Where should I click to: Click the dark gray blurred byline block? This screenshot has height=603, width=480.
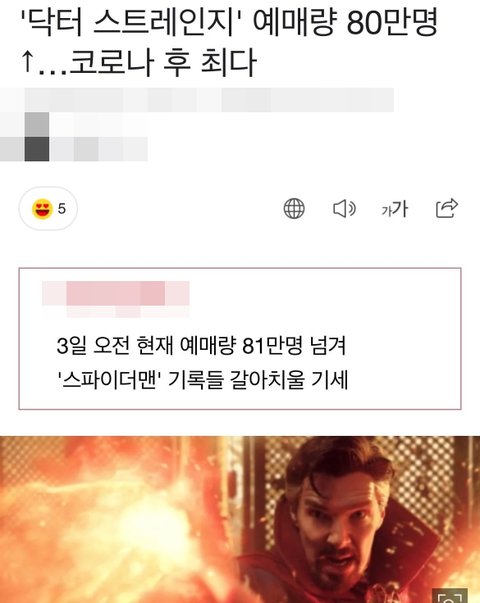[37, 148]
